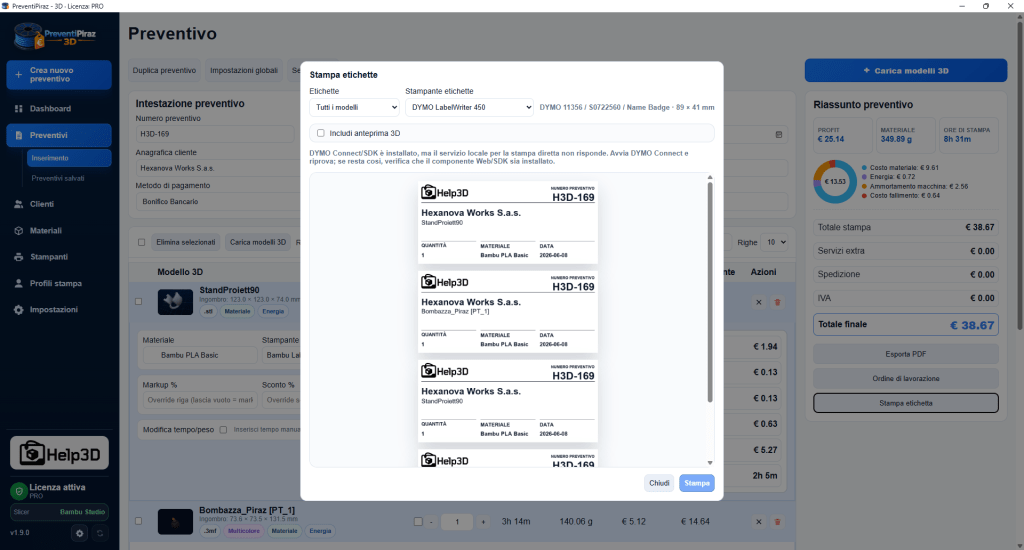Click the Multicolore tag on Bombazza_Piraz
The image size is (1024, 550).
point(244,531)
